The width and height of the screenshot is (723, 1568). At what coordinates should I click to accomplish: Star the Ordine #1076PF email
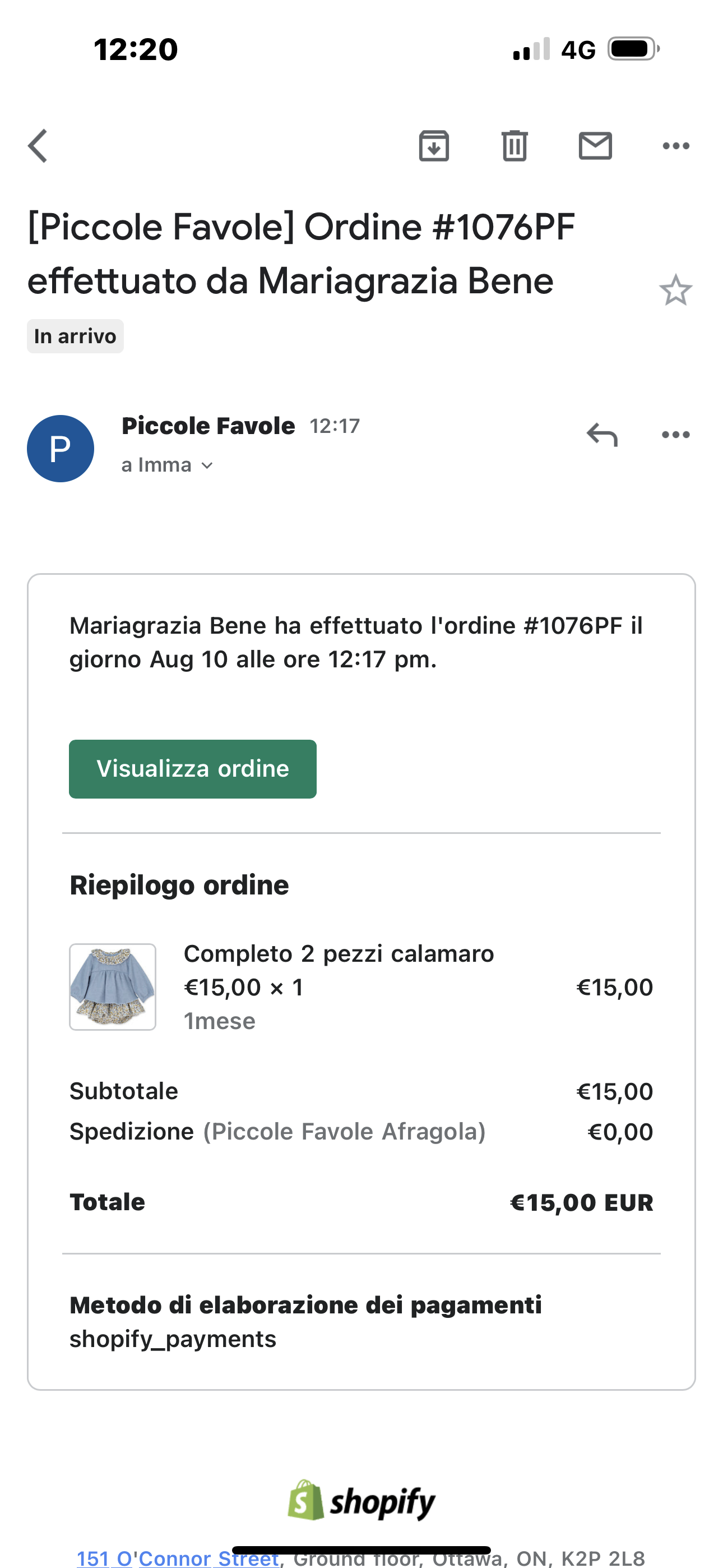point(675,290)
